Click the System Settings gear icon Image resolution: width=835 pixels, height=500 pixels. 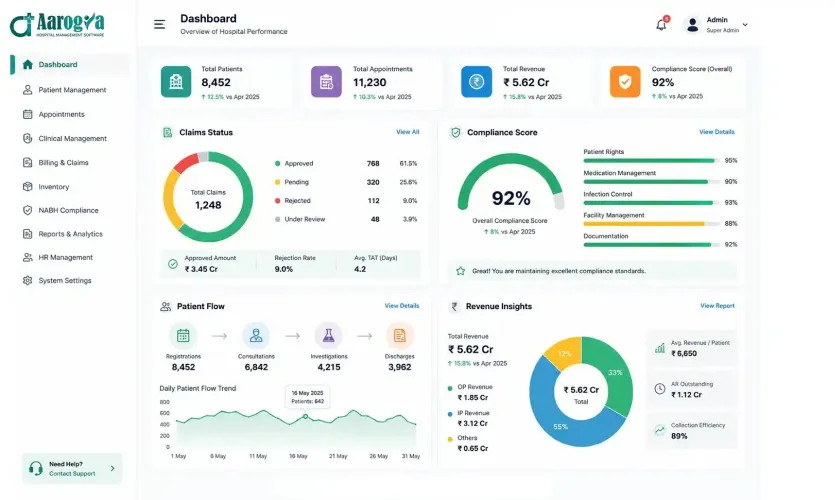[28, 281]
